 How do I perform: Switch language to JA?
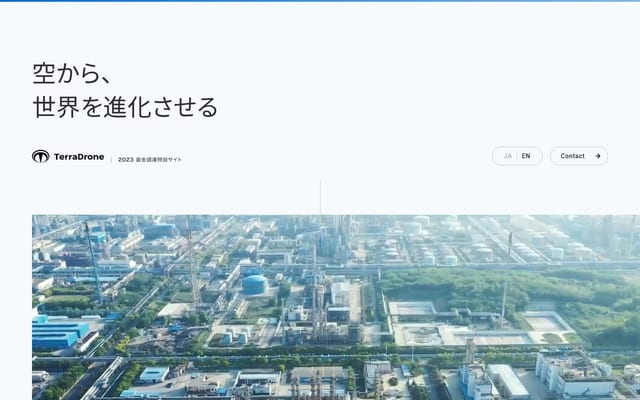click(x=508, y=156)
